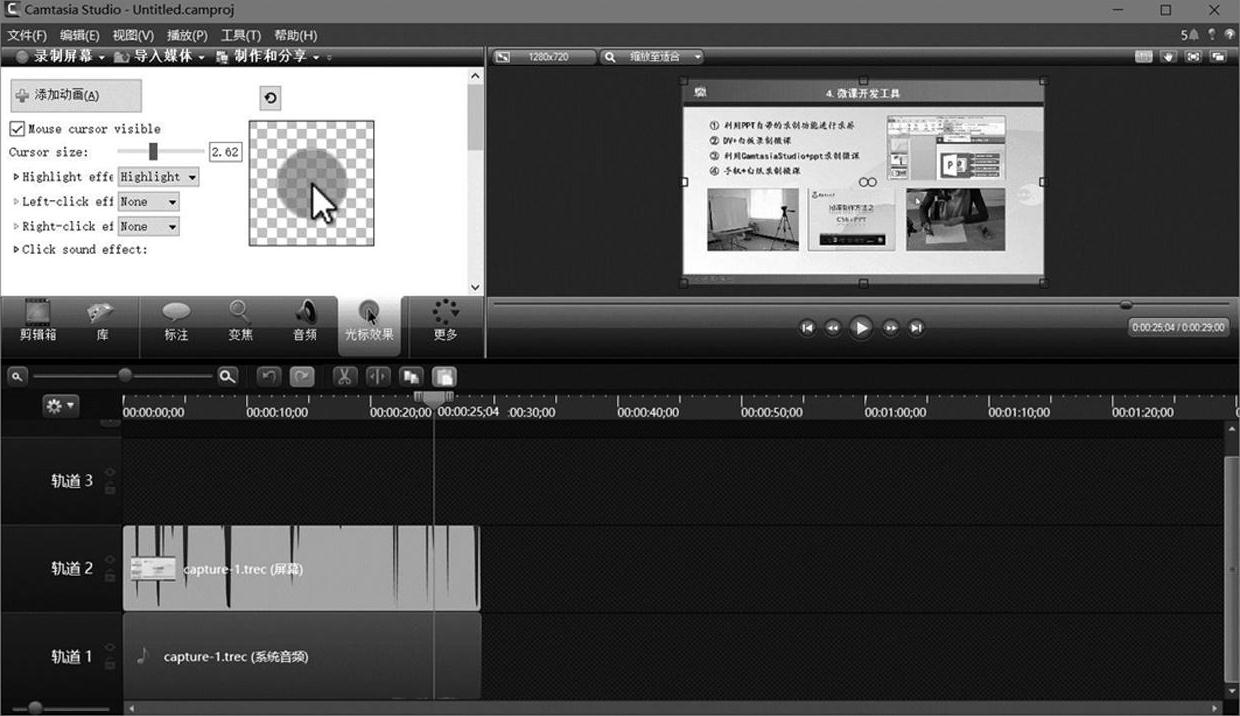This screenshot has width=1240, height=716.
Task: Expand the Right-click effect options triangle
Action: tap(16, 227)
